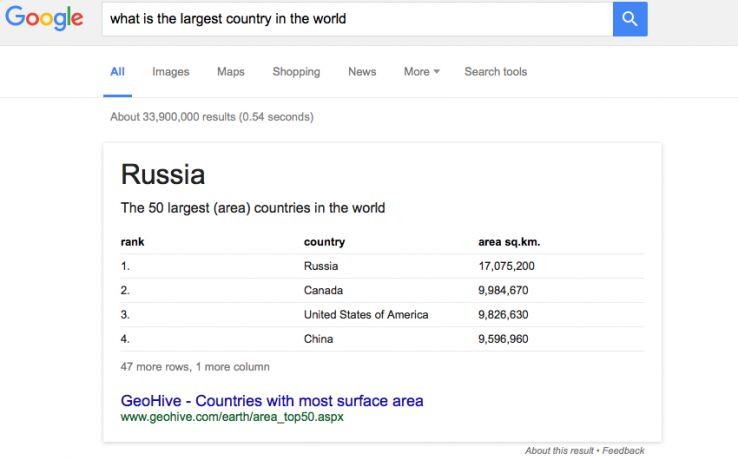Switch to the Images tab
This screenshot has width=738, height=460.
[x=170, y=72]
